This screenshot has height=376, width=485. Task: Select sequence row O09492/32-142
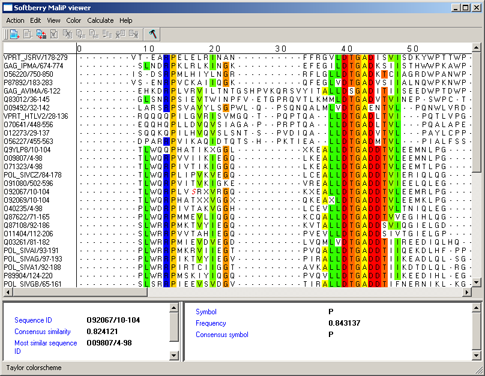coord(27,108)
